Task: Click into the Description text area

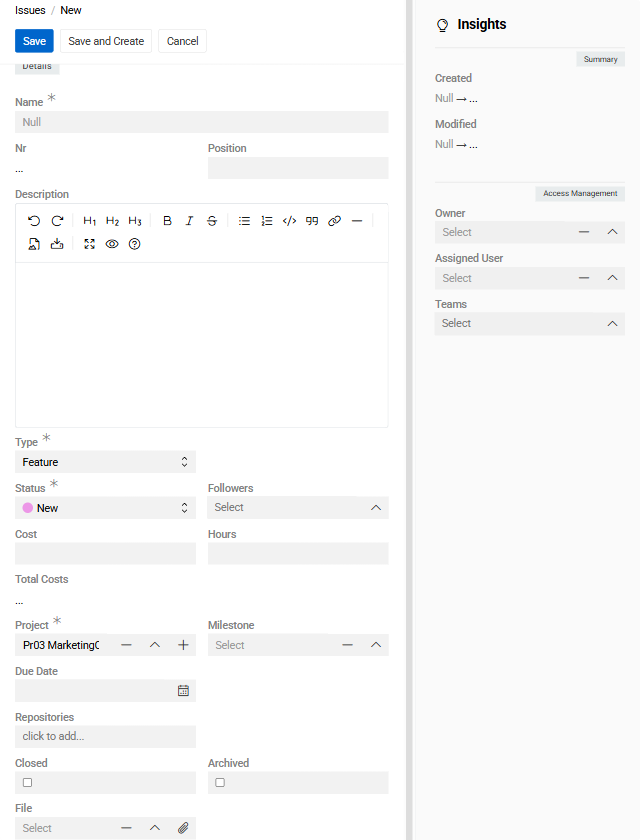Action: [201, 344]
